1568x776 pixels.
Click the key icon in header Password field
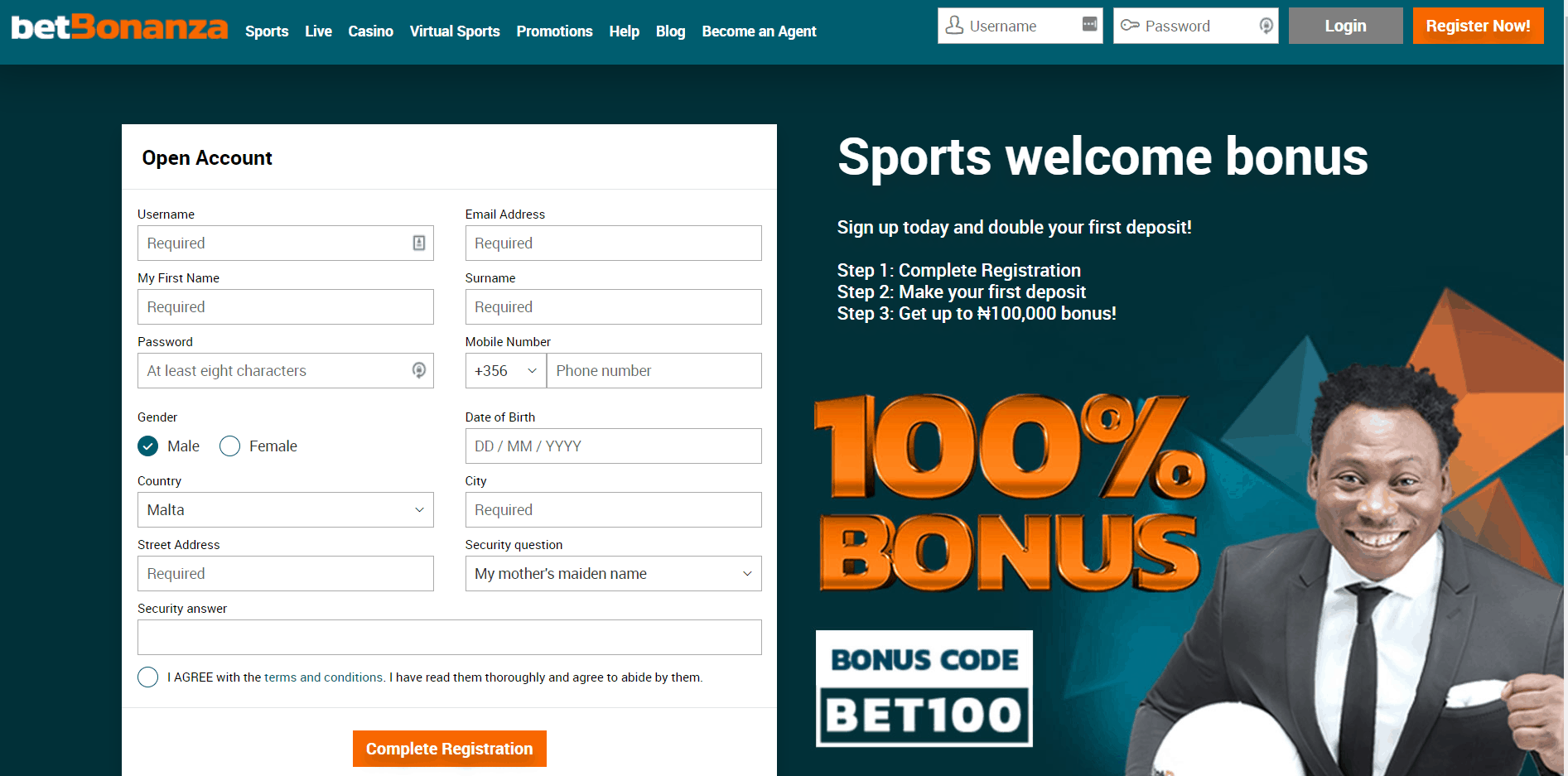click(x=1130, y=26)
